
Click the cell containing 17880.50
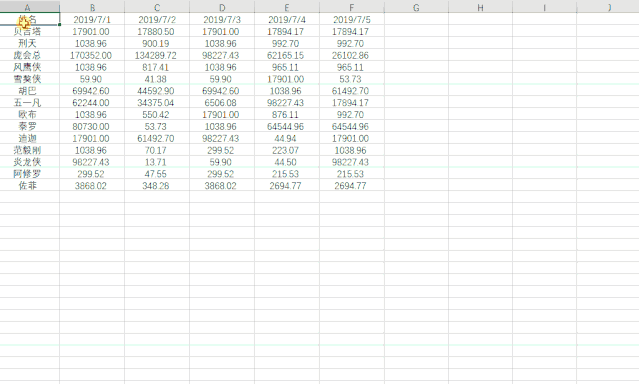(157, 31)
